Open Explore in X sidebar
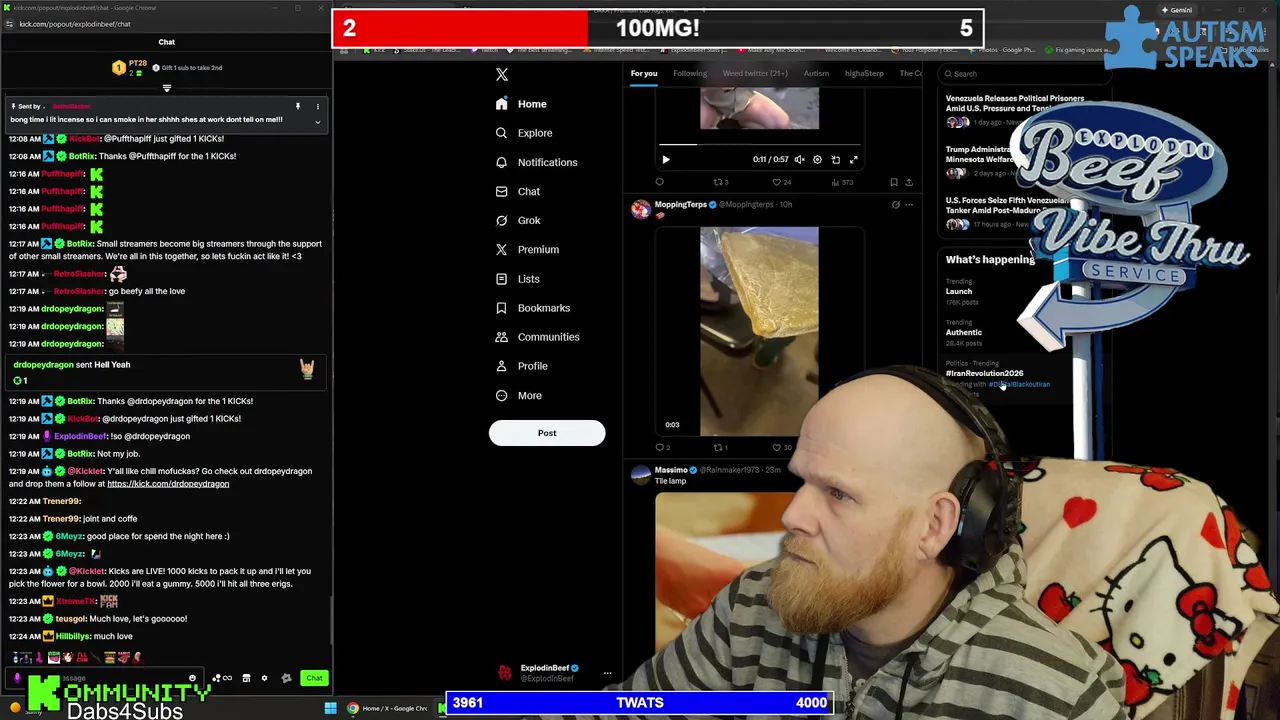1280x720 pixels. pos(524,133)
